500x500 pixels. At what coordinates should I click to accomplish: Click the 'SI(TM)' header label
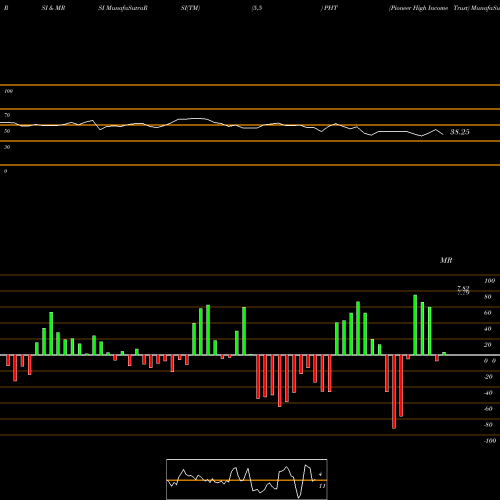click(x=190, y=8)
